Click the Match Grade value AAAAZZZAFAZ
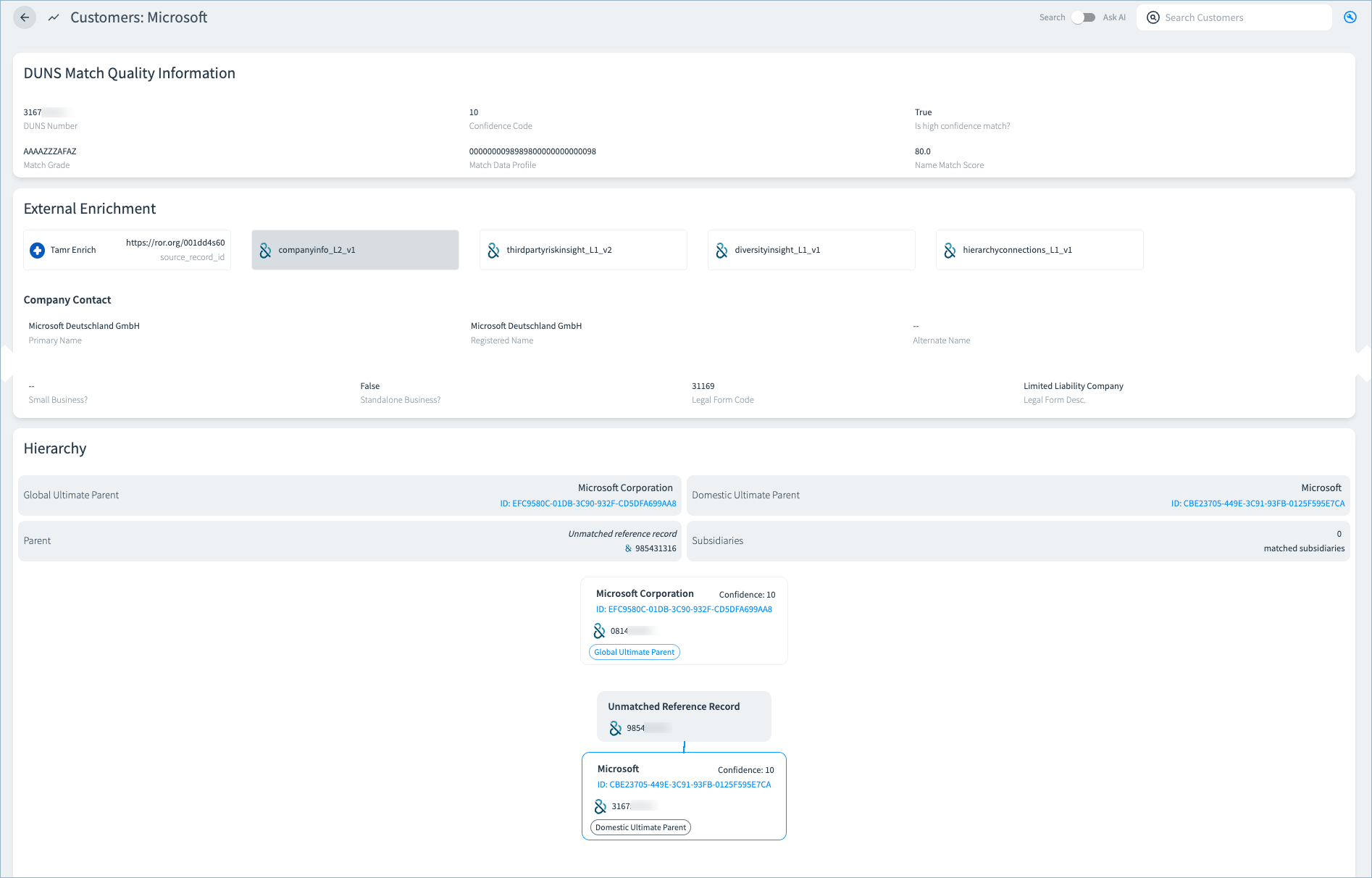 coord(50,151)
